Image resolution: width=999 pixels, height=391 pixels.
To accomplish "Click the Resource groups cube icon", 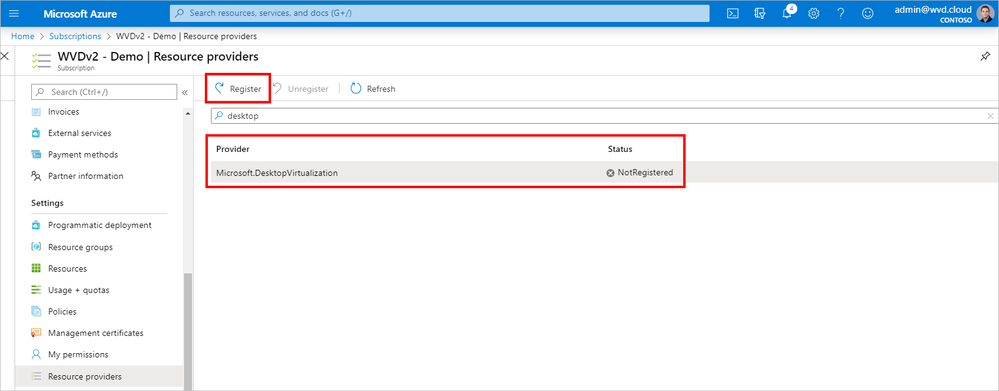I will click(36, 246).
